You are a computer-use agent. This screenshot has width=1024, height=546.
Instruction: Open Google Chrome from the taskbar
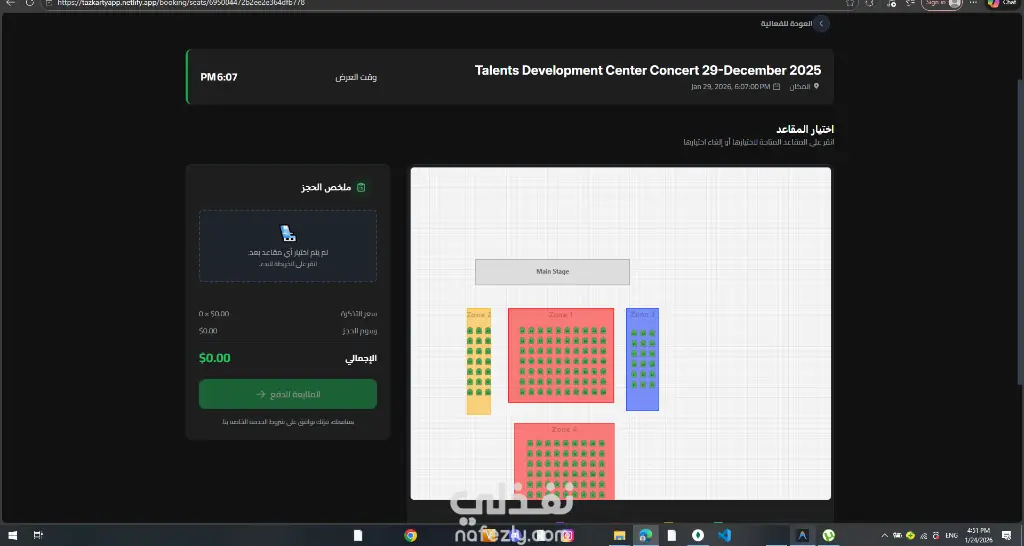(x=410, y=536)
